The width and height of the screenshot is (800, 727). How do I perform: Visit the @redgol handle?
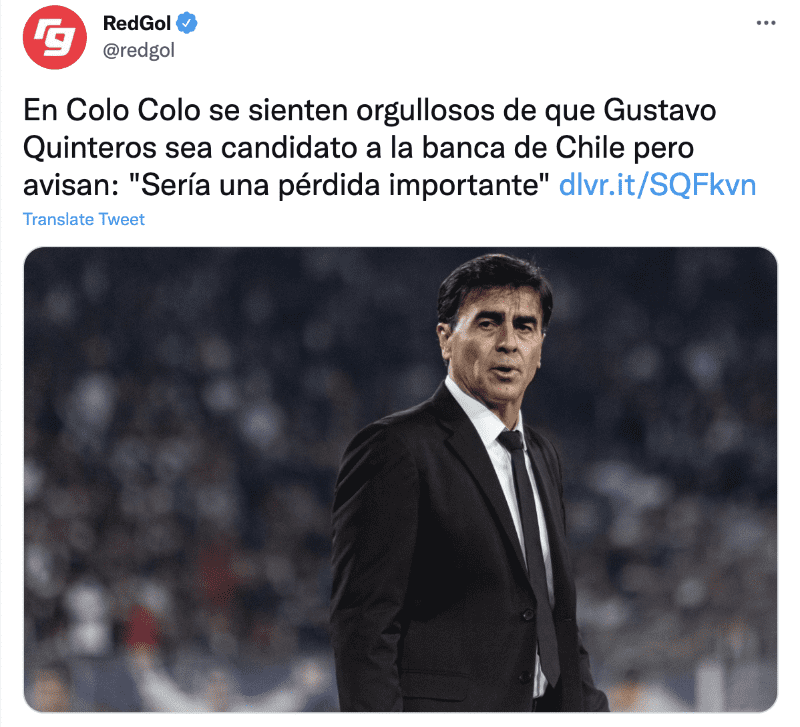[139, 51]
